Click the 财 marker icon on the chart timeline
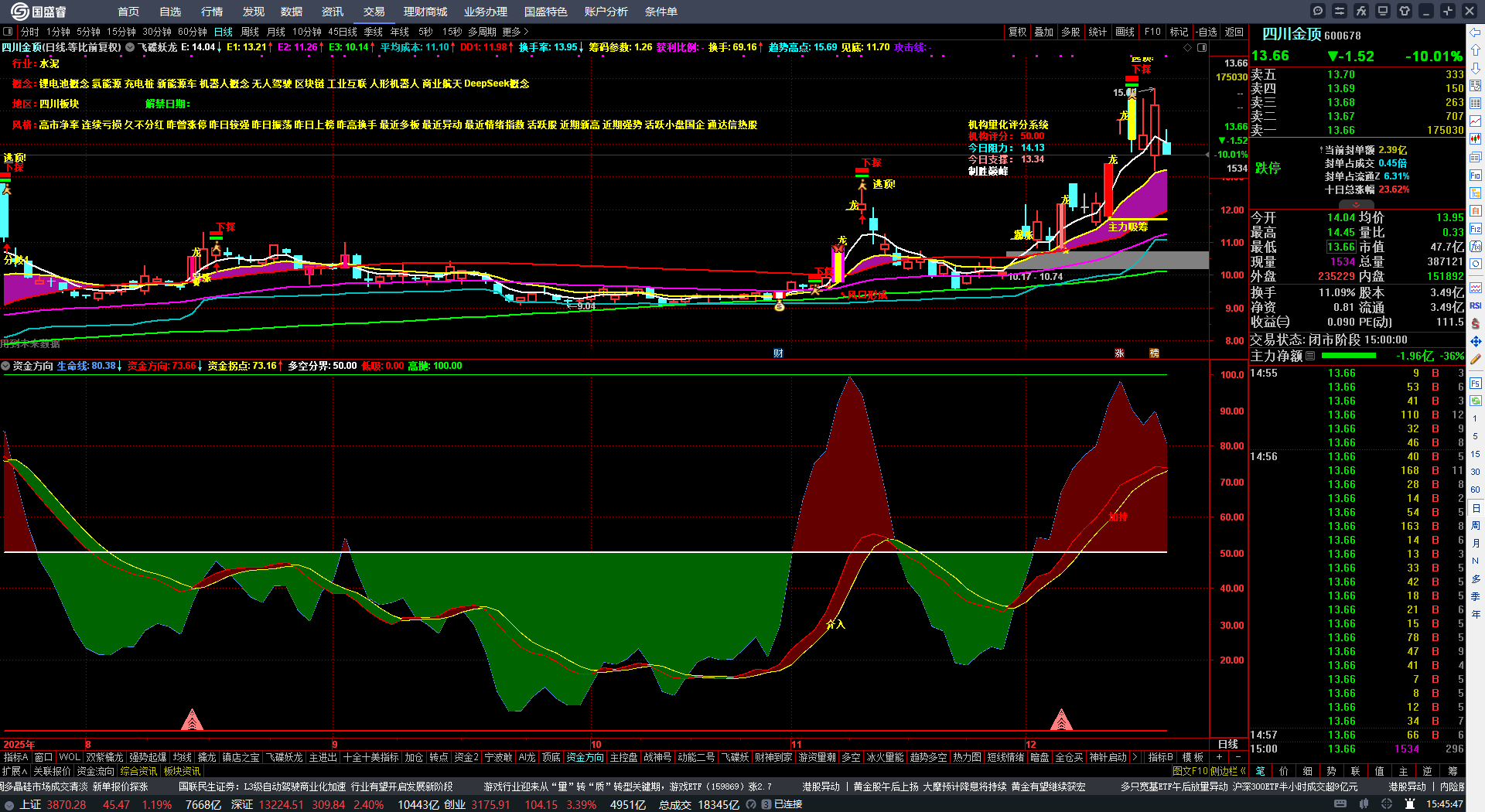 point(778,353)
